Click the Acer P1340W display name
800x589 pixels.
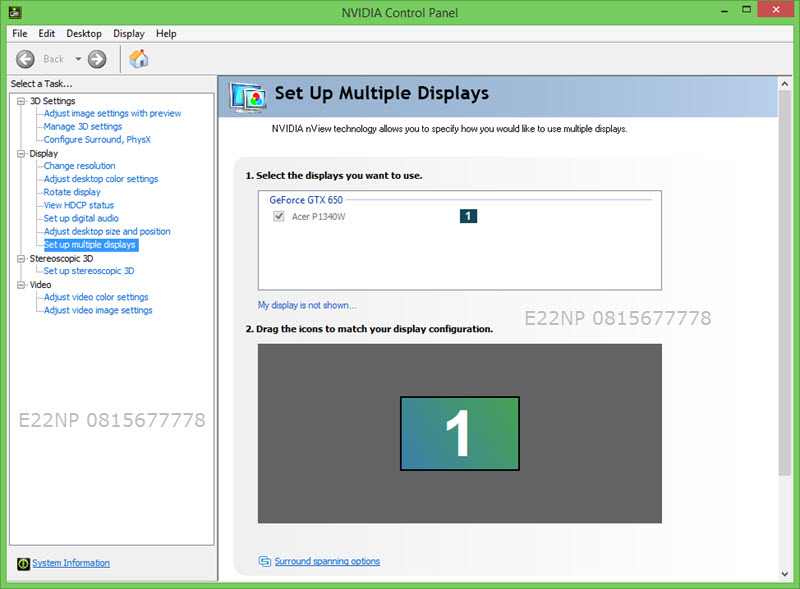click(x=318, y=217)
